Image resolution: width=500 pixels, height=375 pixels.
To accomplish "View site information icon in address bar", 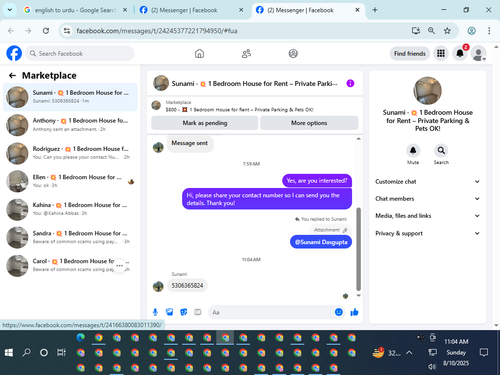I will (67, 31).
